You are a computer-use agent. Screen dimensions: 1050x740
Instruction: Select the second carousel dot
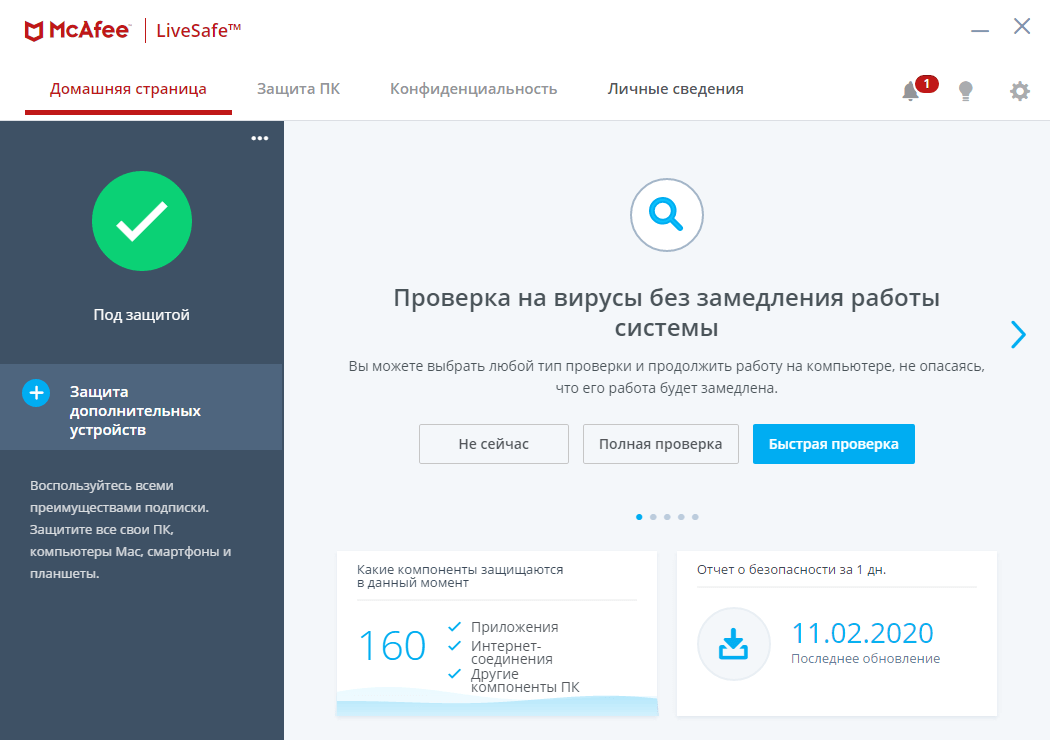tap(653, 517)
